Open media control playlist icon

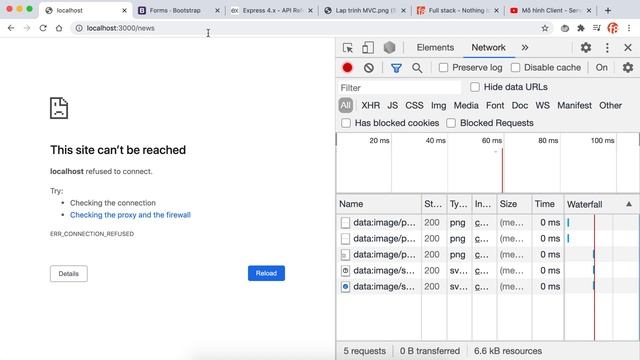tap(597, 28)
